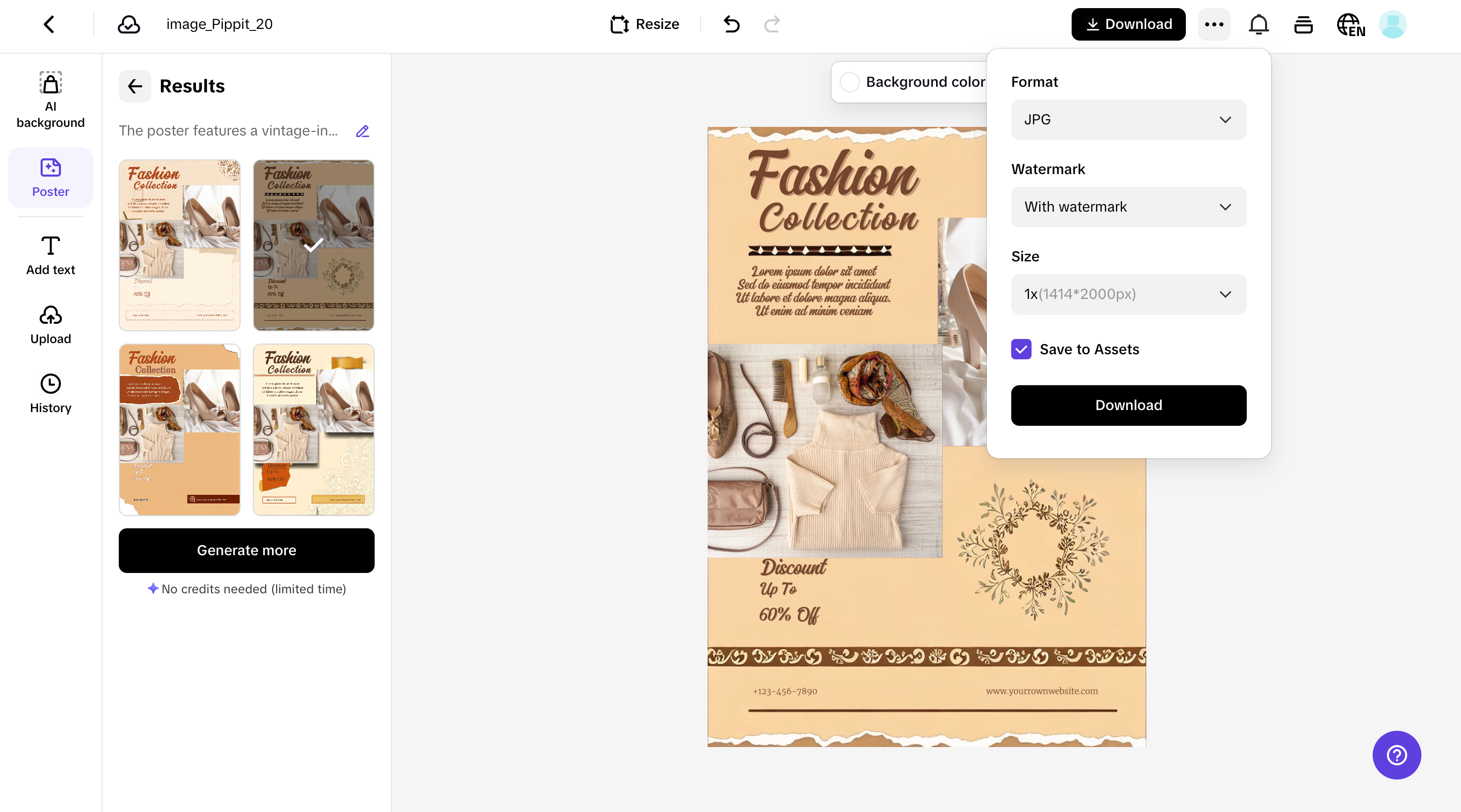The image size is (1461, 812).
Task: Click the edit prompt pencil icon
Action: [x=362, y=131]
